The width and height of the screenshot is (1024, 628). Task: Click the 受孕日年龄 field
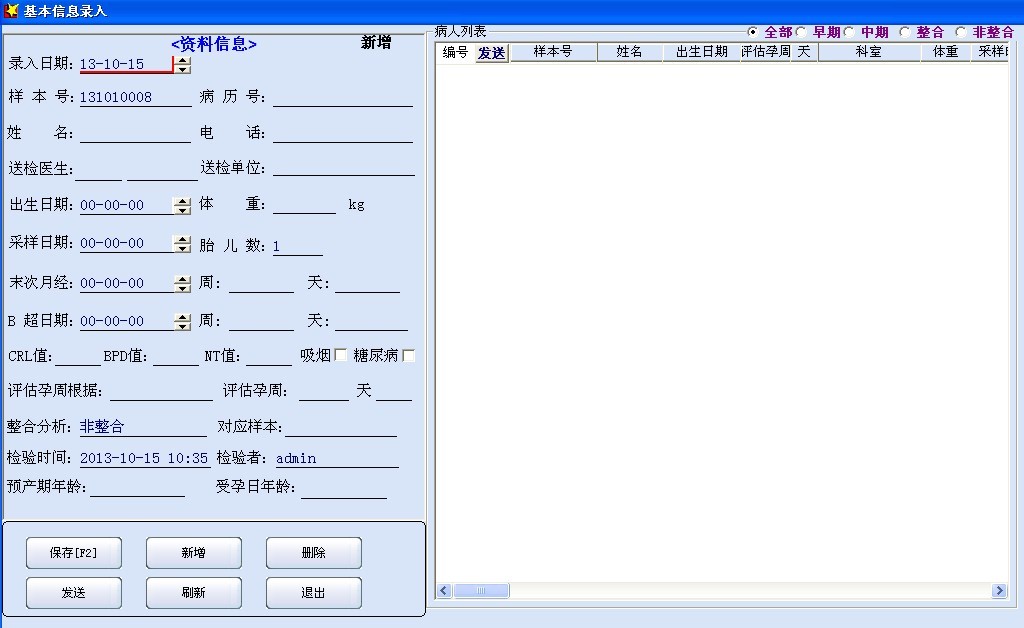pyautogui.click(x=344, y=489)
